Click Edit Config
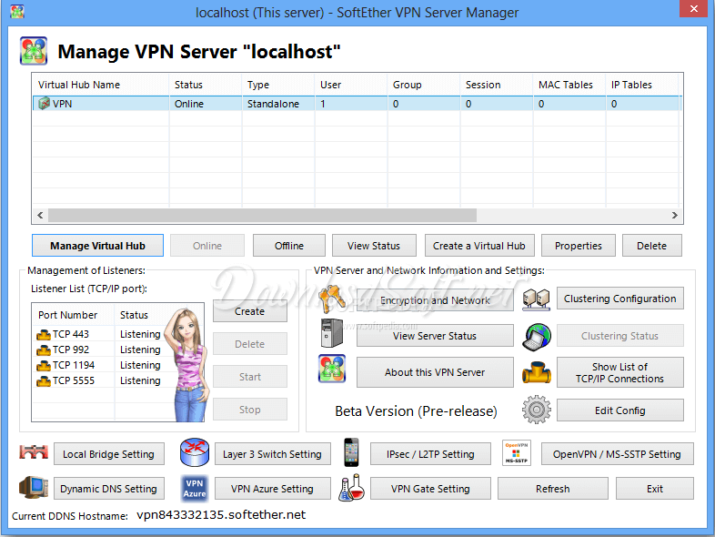Image resolution: width=715 pixels, height=537 pixels. (x=620, y=411)
